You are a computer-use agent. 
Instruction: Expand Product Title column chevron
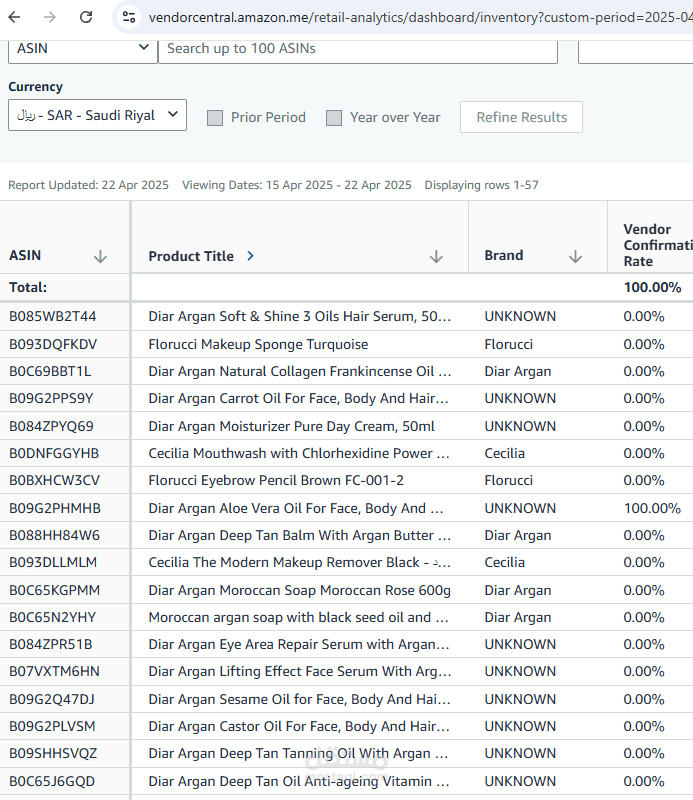(250, 256)
